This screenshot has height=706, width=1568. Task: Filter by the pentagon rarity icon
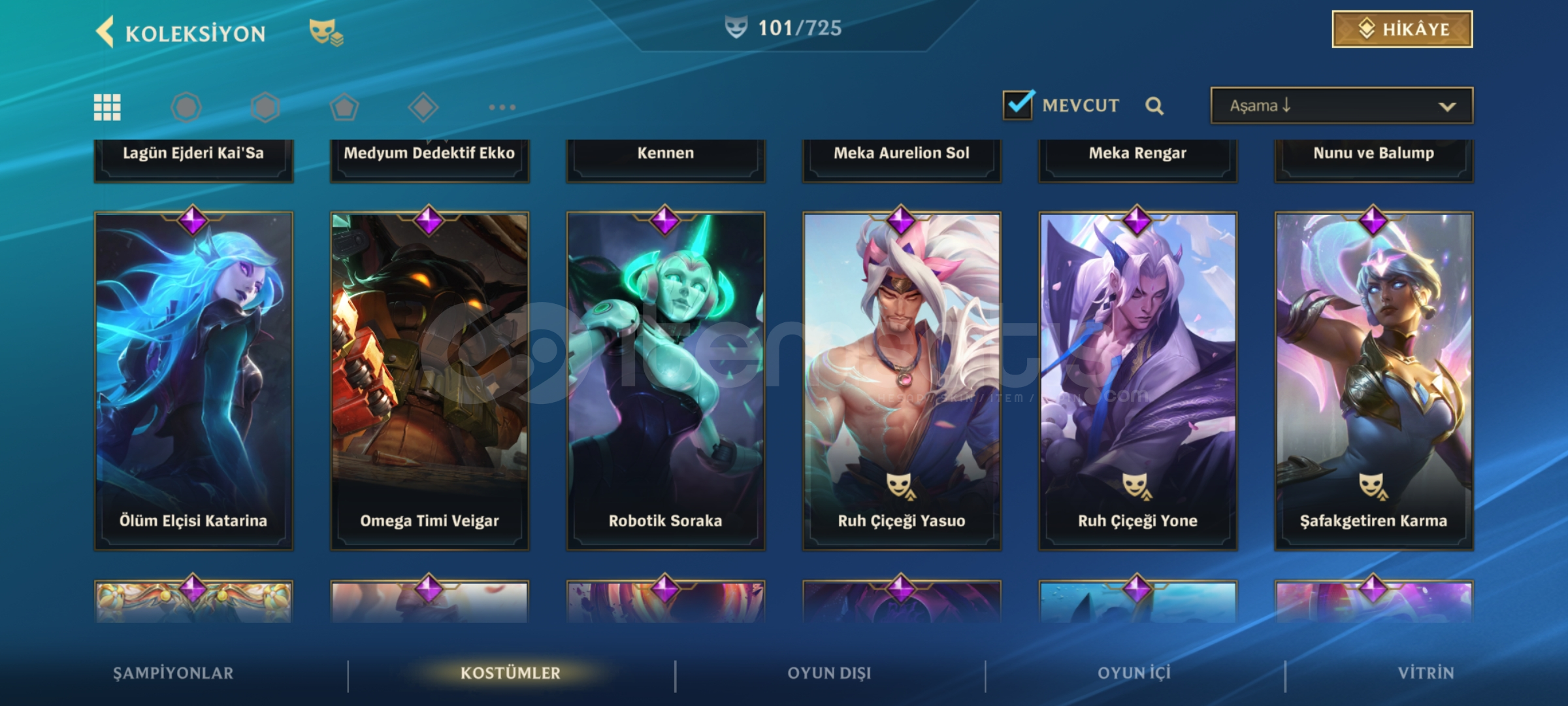pyautogui.click(x=344, y=107)
